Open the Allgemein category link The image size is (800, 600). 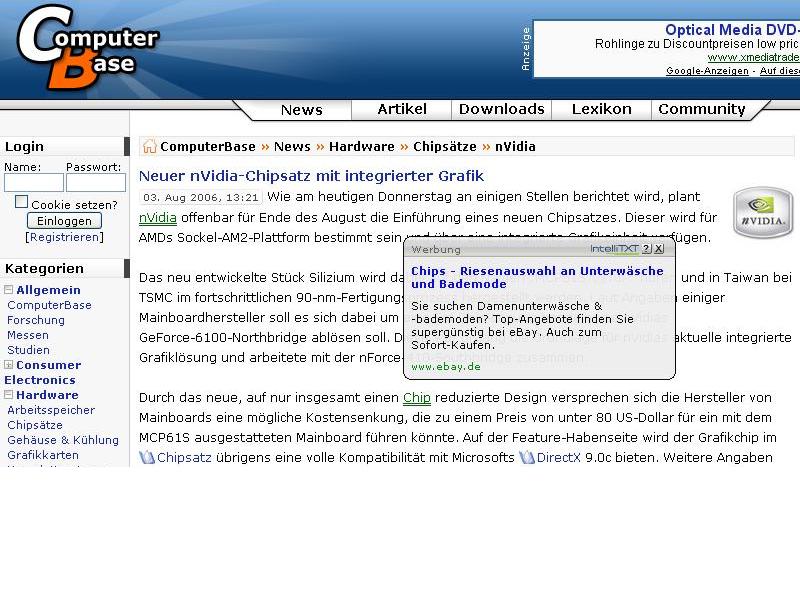48,290
